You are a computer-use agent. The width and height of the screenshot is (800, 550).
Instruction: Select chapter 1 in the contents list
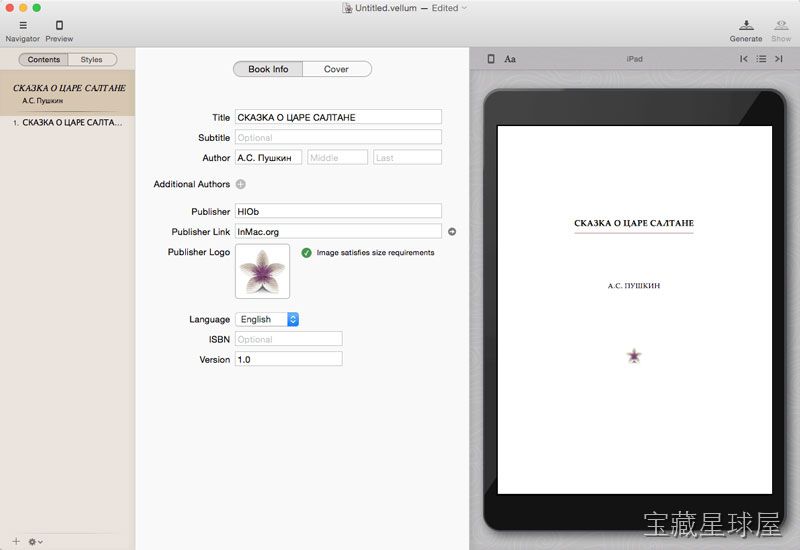pyautogui.click(x=67, y=122)
